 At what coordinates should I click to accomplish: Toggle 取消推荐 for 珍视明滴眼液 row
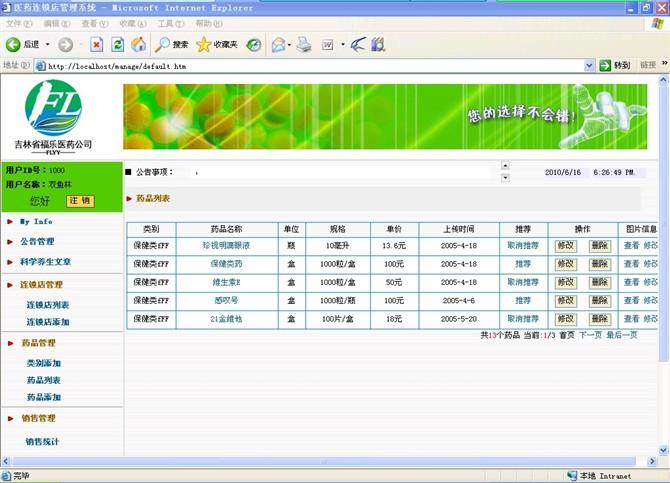tap(523, 245)
